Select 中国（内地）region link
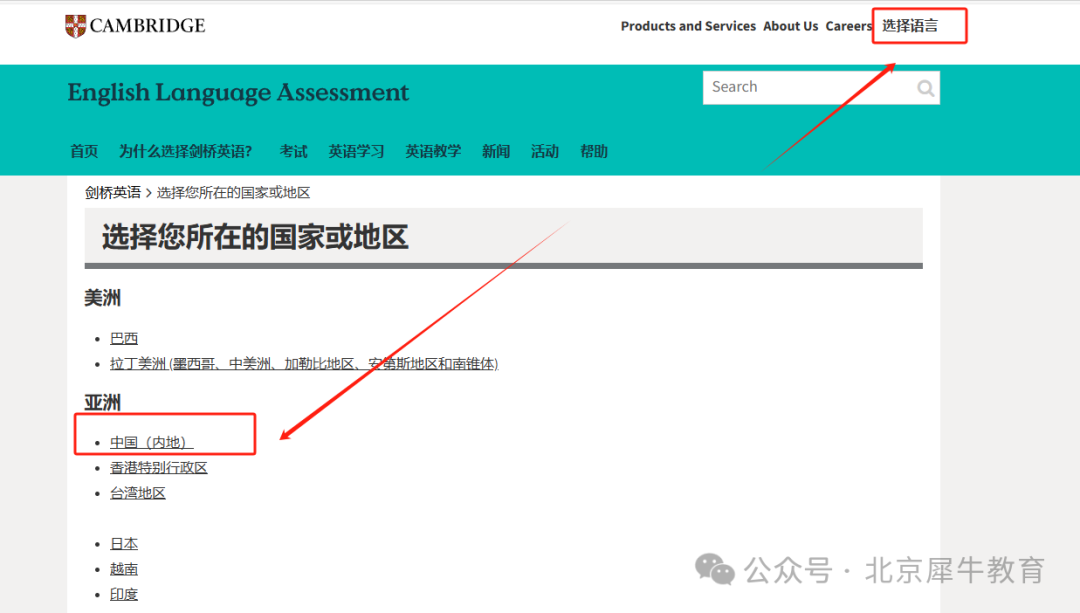This screenshot has height=613, width=1080. 151,442
